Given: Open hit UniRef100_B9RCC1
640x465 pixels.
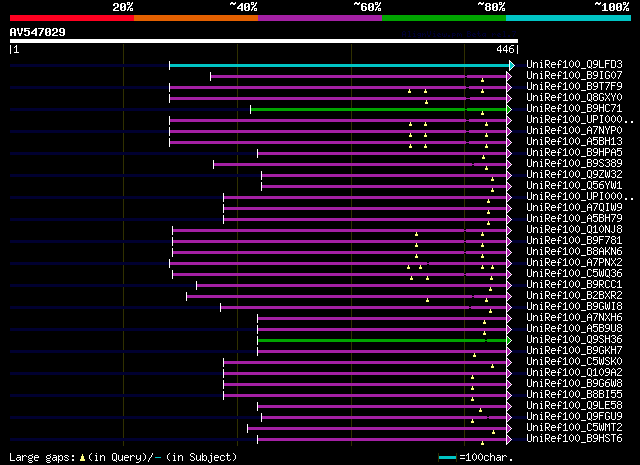Looking at the screenshot, I should pyautogui.click(x=574, y=285).
